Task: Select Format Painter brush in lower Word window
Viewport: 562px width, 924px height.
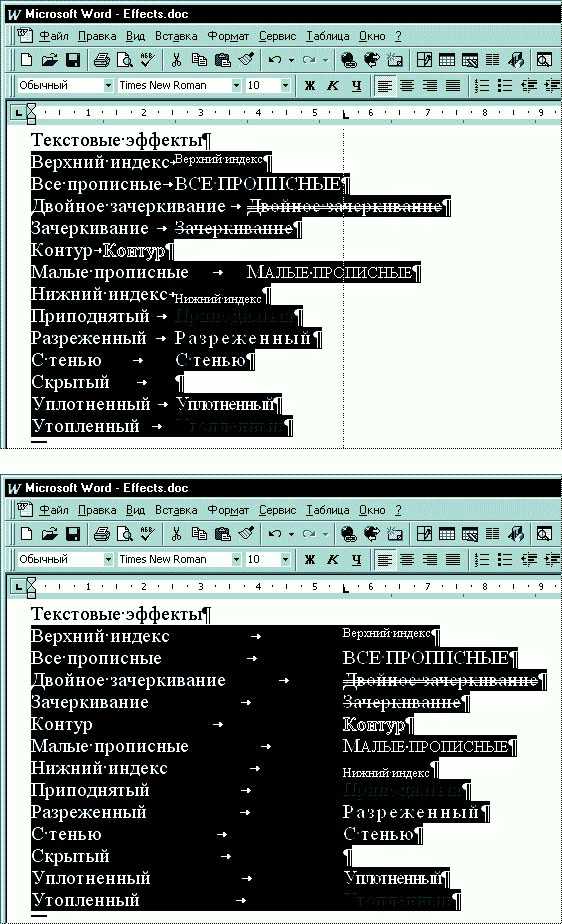Action: click(x=246, y=534)
